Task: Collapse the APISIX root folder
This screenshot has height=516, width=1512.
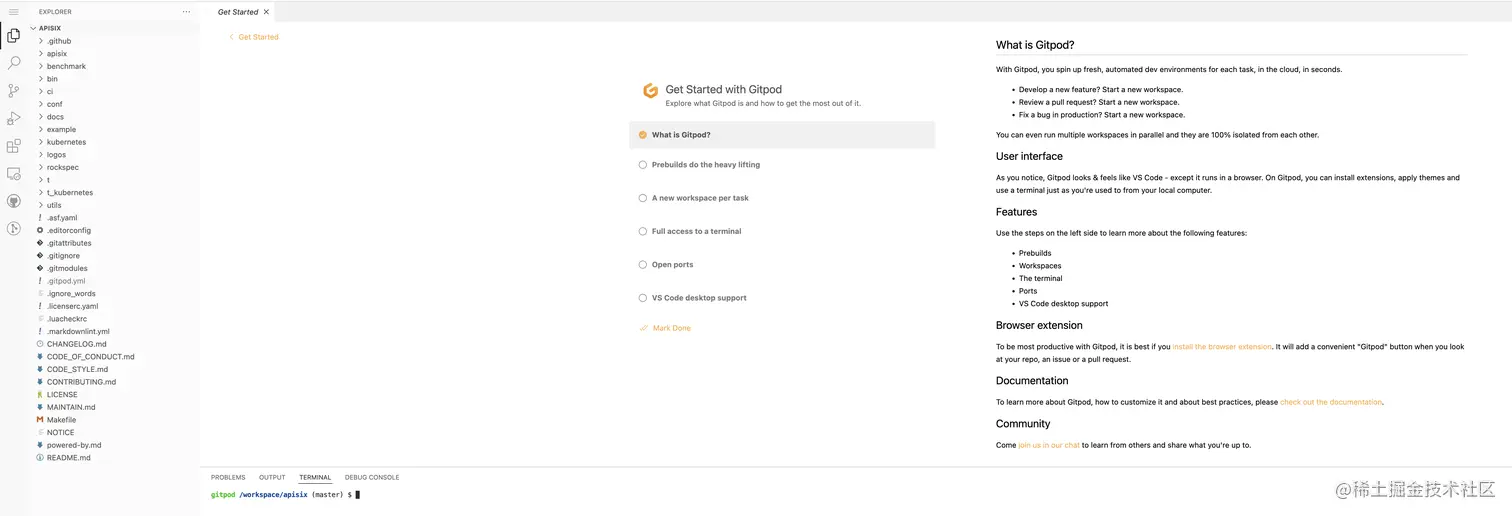Action: click(x=49, y=29)
